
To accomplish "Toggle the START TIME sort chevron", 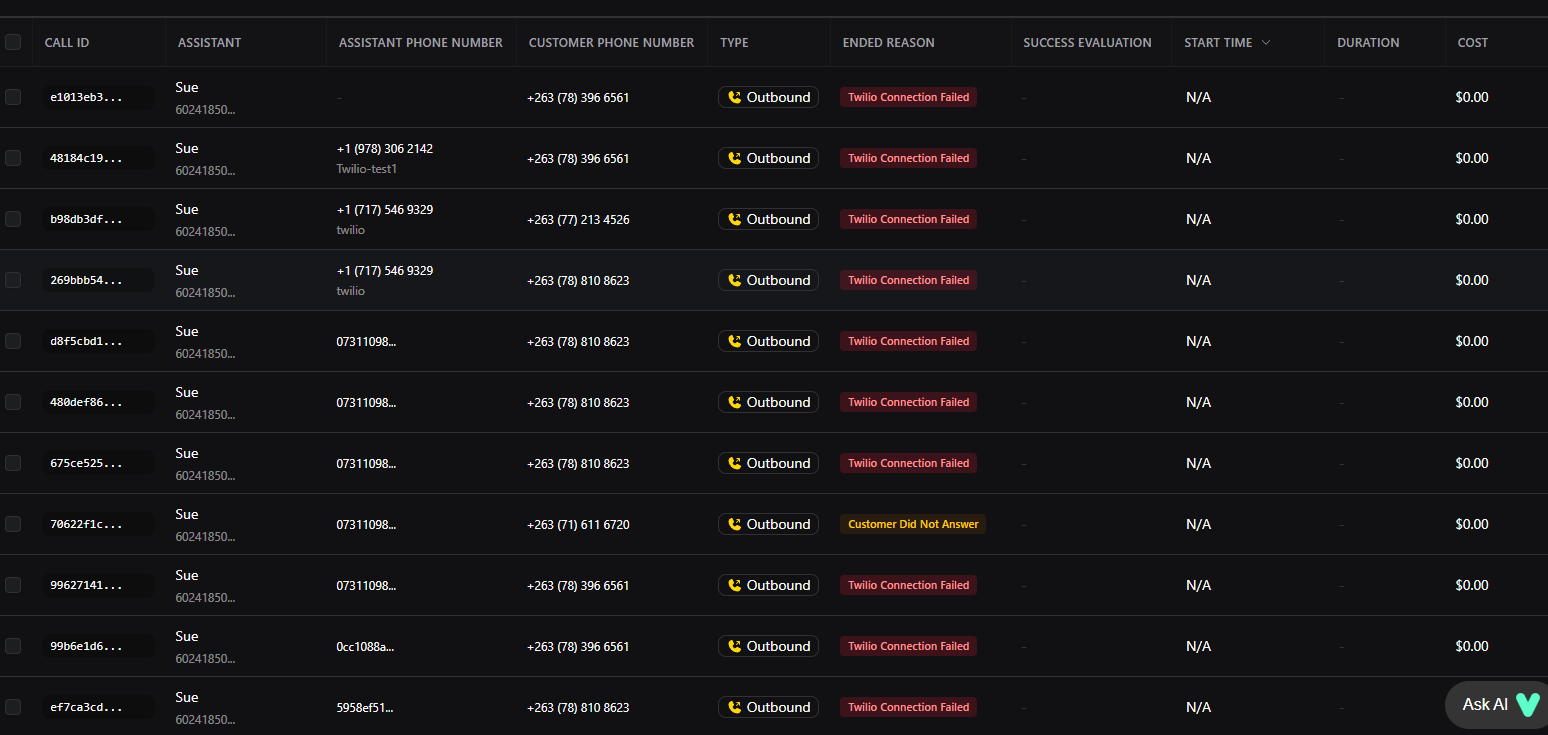I will 1264,42.
